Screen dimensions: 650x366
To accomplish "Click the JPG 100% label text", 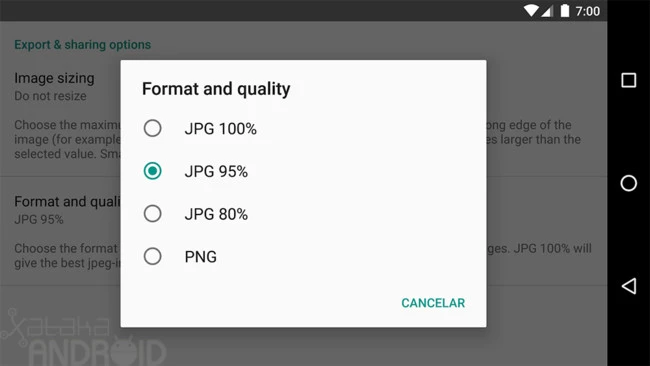I will [x=221, y=129].
